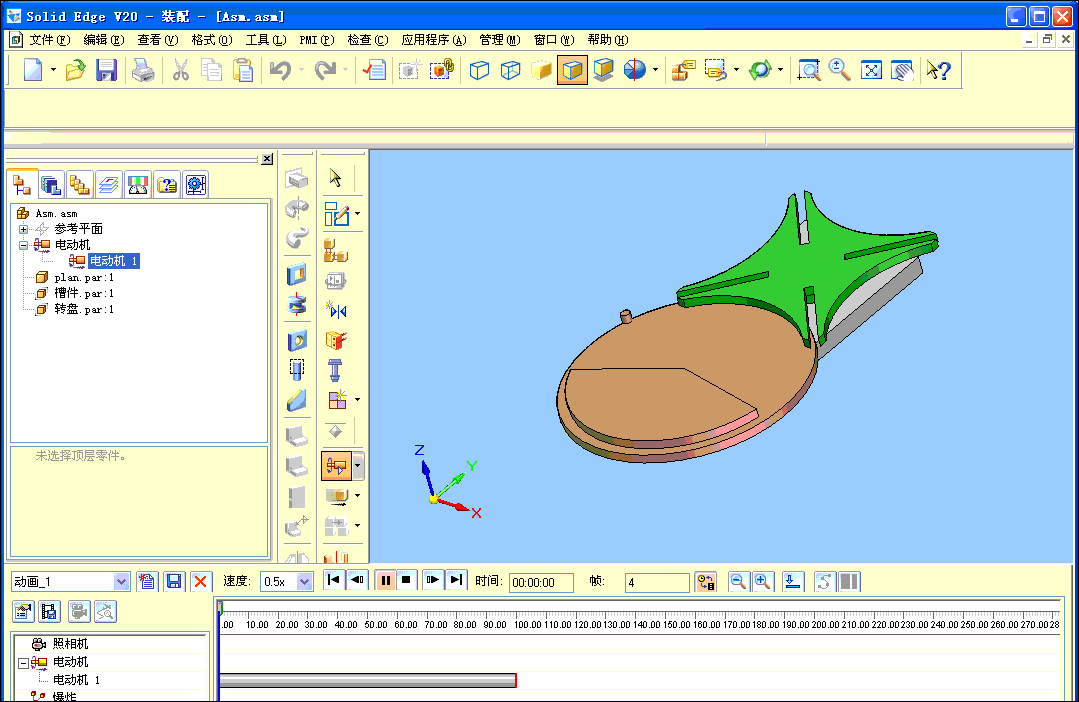
Task: Pause the animation playback
Action: (x=385, y=580)
